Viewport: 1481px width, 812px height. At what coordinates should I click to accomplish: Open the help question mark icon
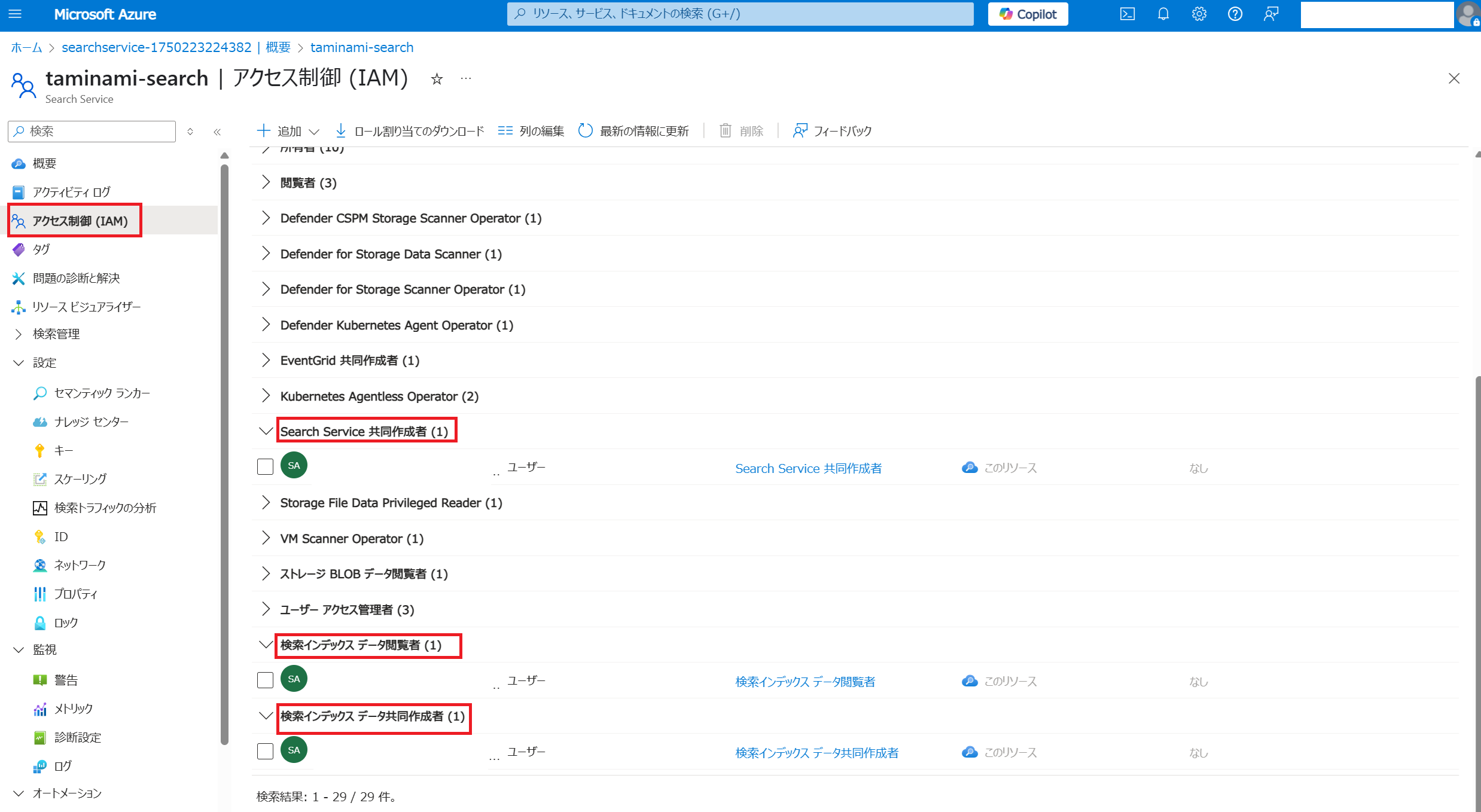coord(1235,14)
